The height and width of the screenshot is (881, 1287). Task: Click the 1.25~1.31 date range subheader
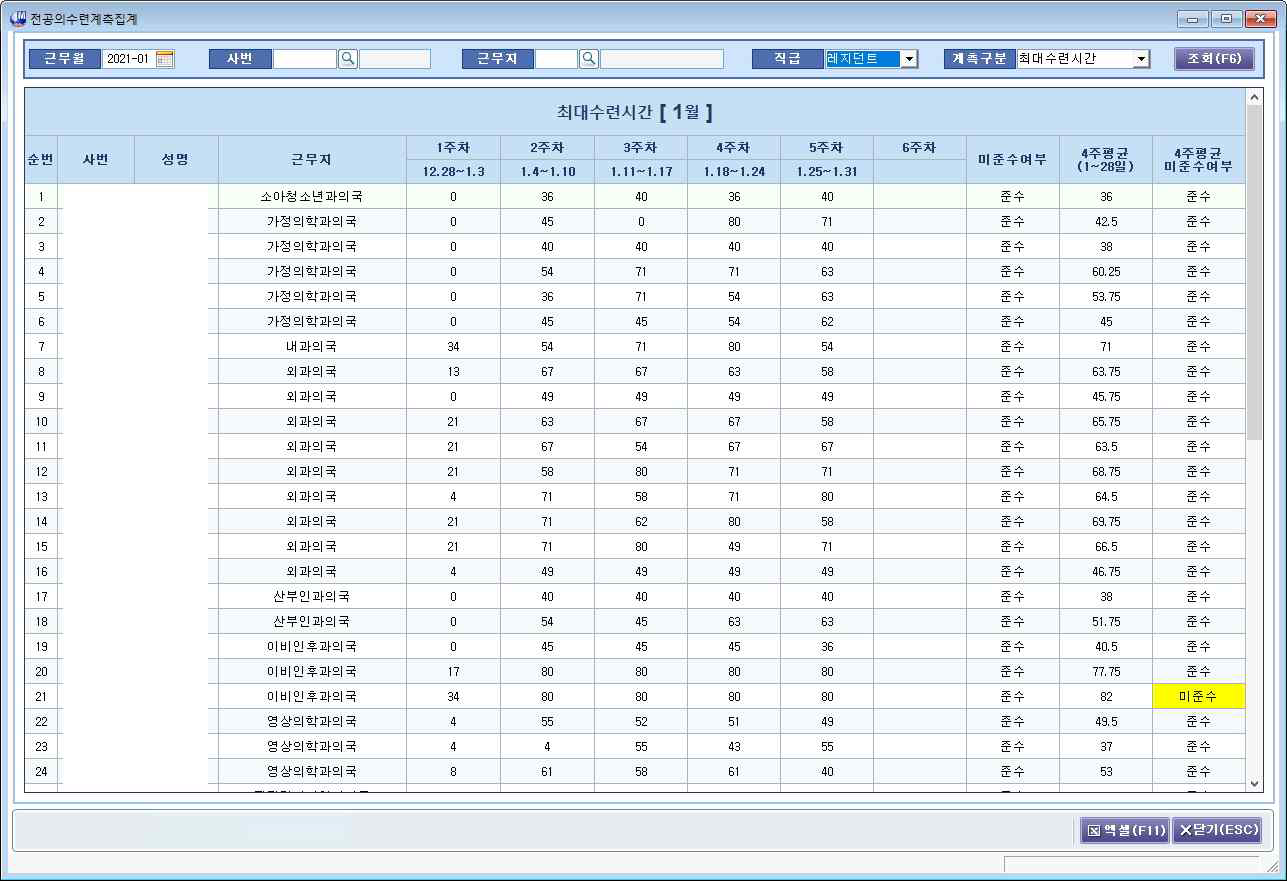click(x=826, y=172)
